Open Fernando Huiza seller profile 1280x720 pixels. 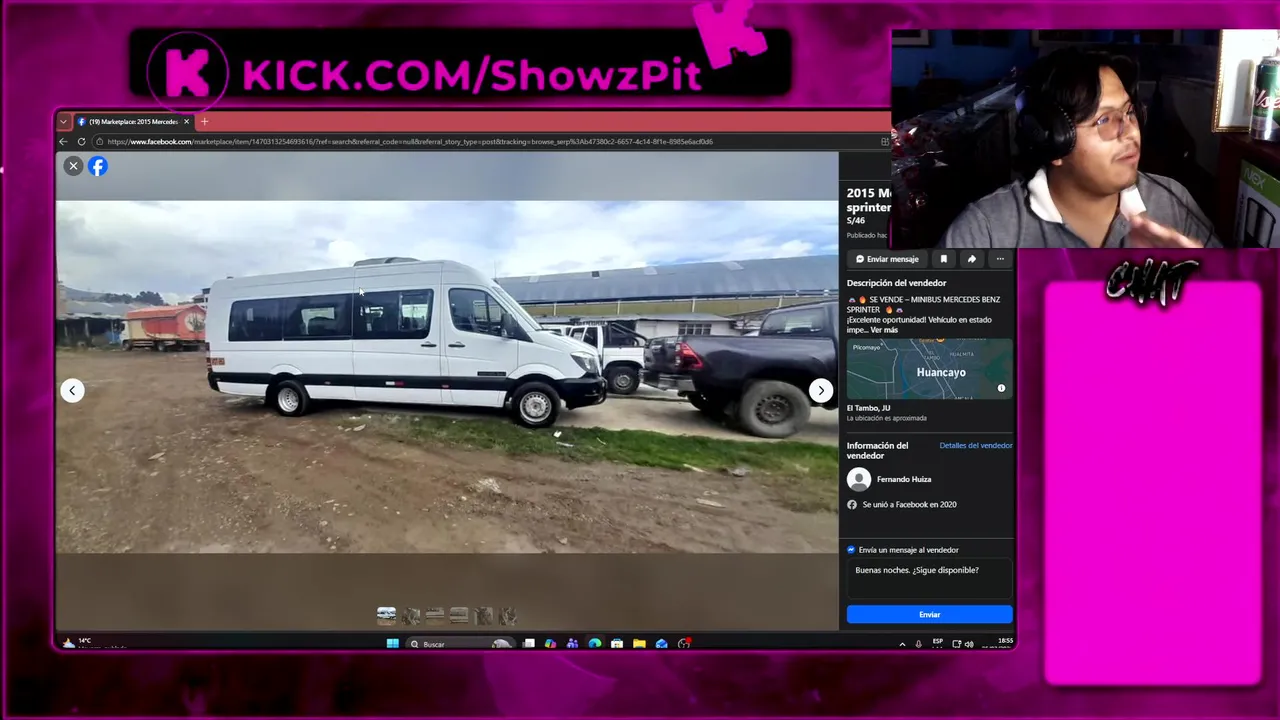(x=904, y=479)
